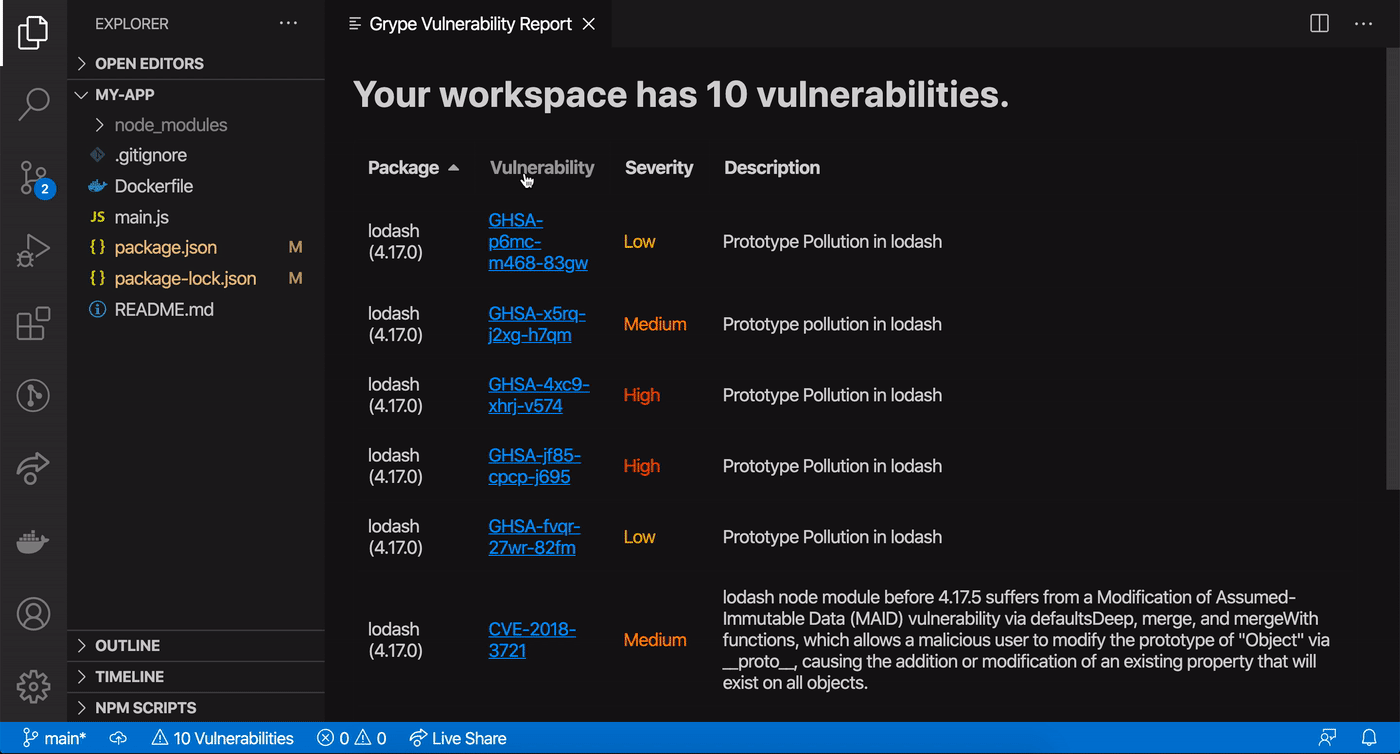Open the Docker view in activity bar
This screenshot has width=1400, height=754.
[x=33, y=542]
